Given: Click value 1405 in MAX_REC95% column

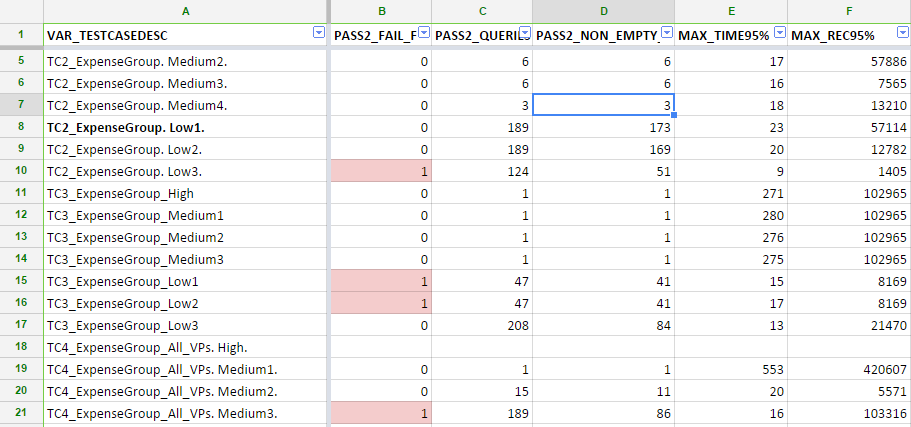Looking at the screenshot, I should (892, 171).
